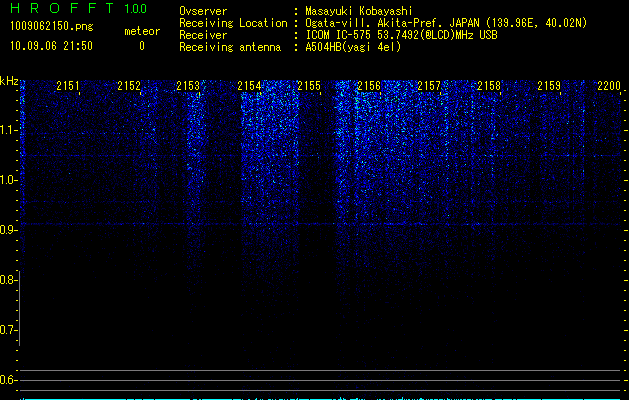Select the Ogata-vill. Akita-Pref. JAPAN location text
Screen dimensions: 629x400
point(446,23)
